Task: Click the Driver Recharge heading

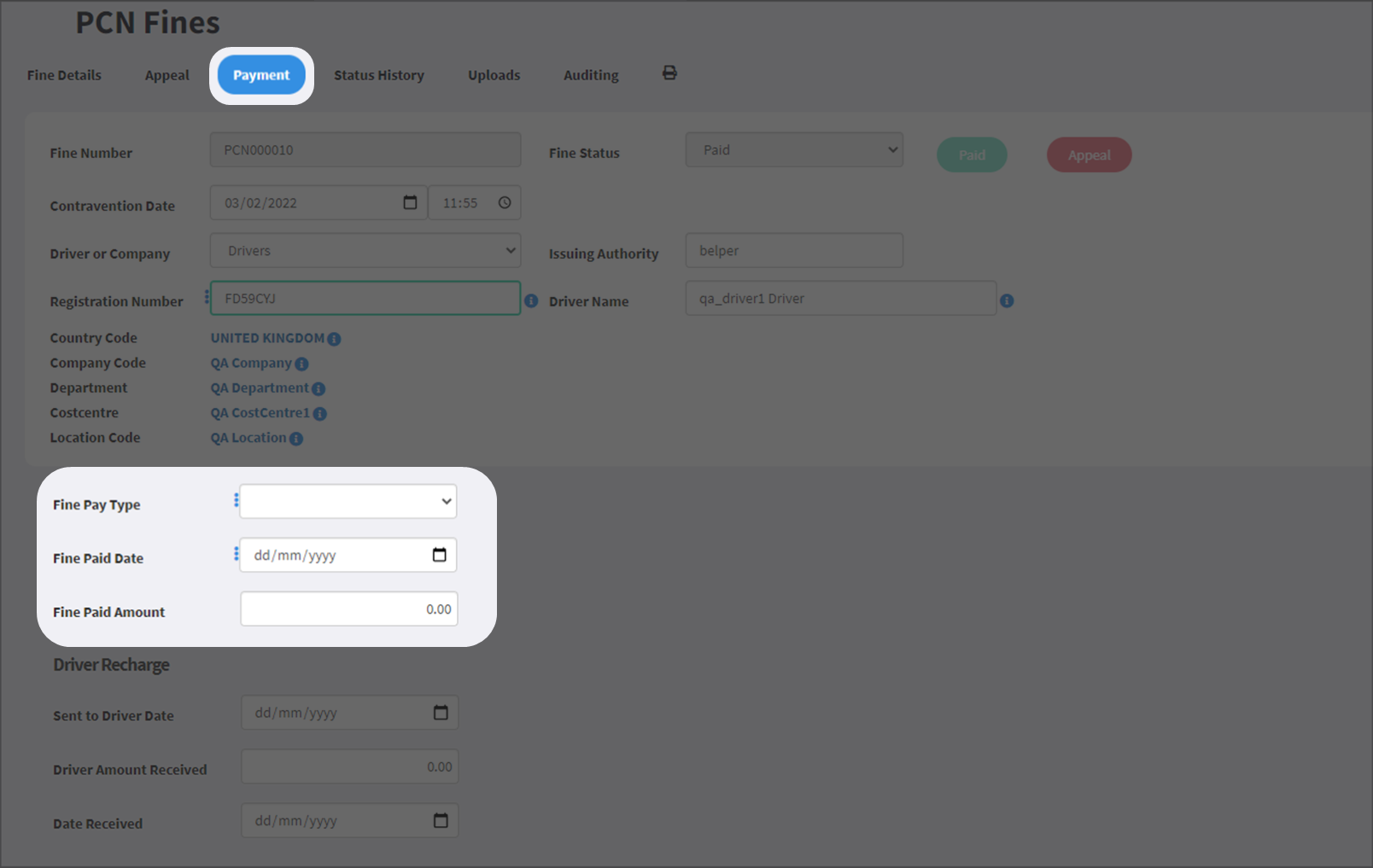Action: point(111,665)
